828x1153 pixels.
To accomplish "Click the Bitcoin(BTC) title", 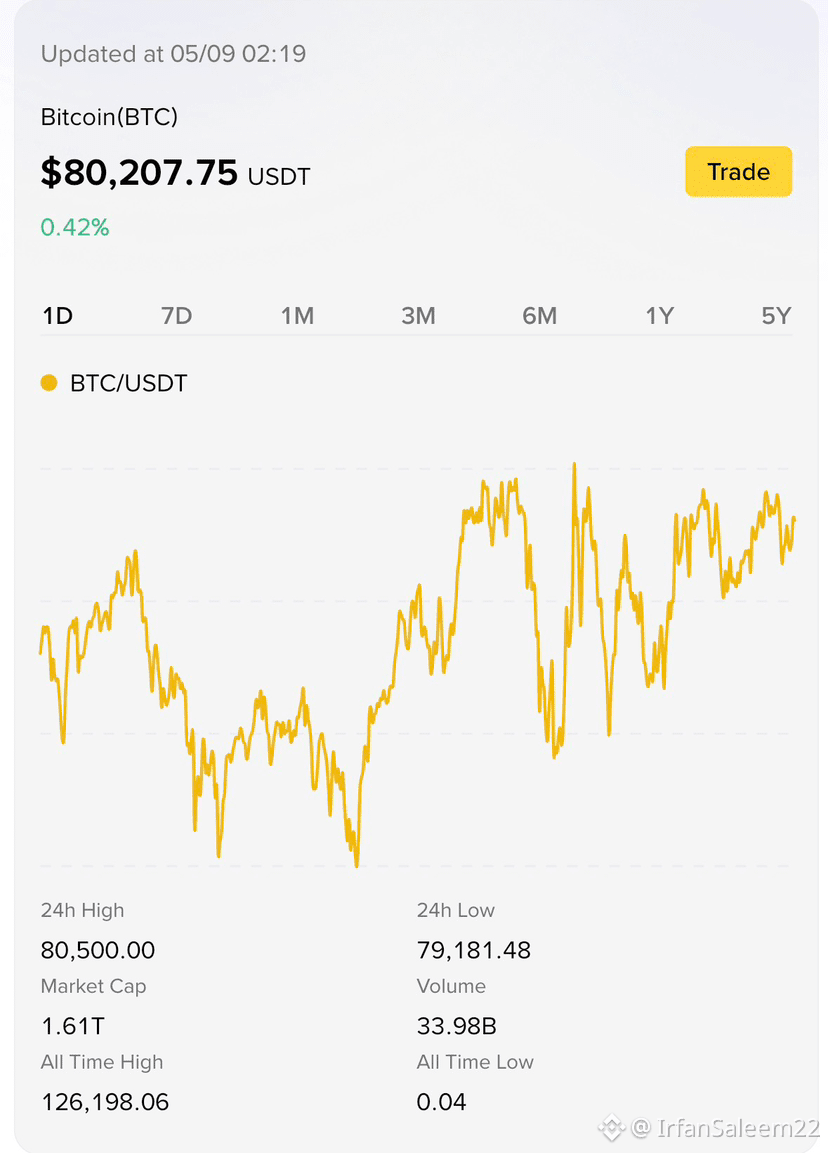I will (x=109, y=117).
